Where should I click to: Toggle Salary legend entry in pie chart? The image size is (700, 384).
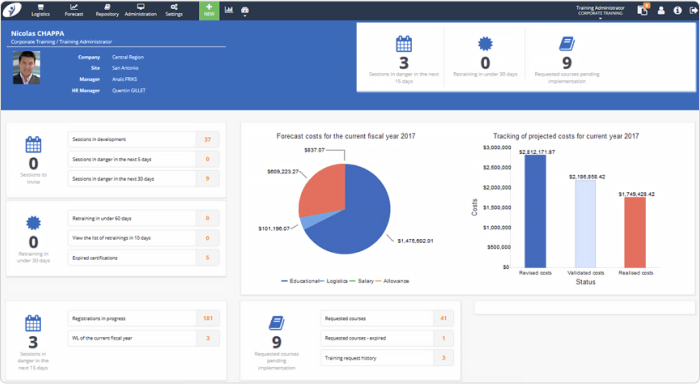click(362, 281)
